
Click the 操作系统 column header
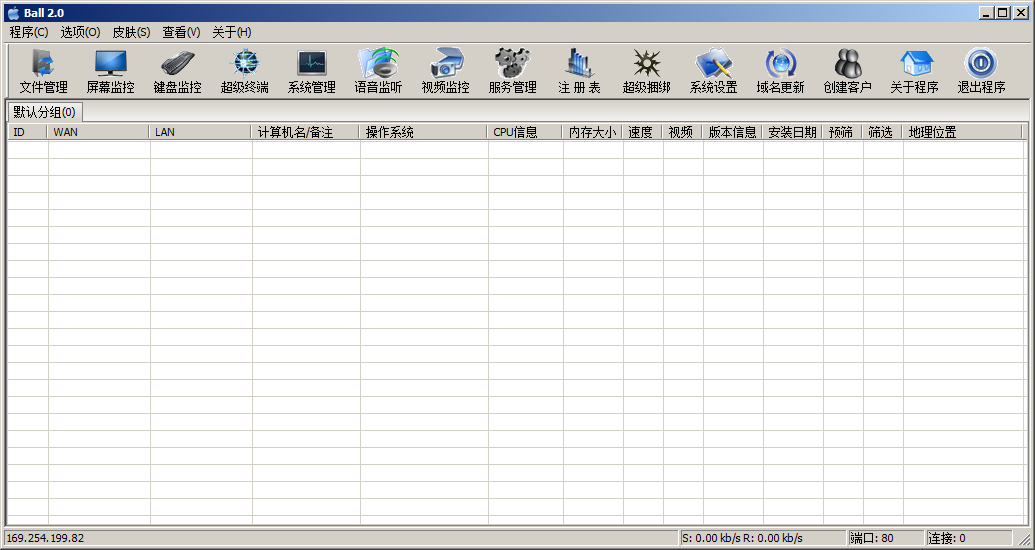click(423, 132)
